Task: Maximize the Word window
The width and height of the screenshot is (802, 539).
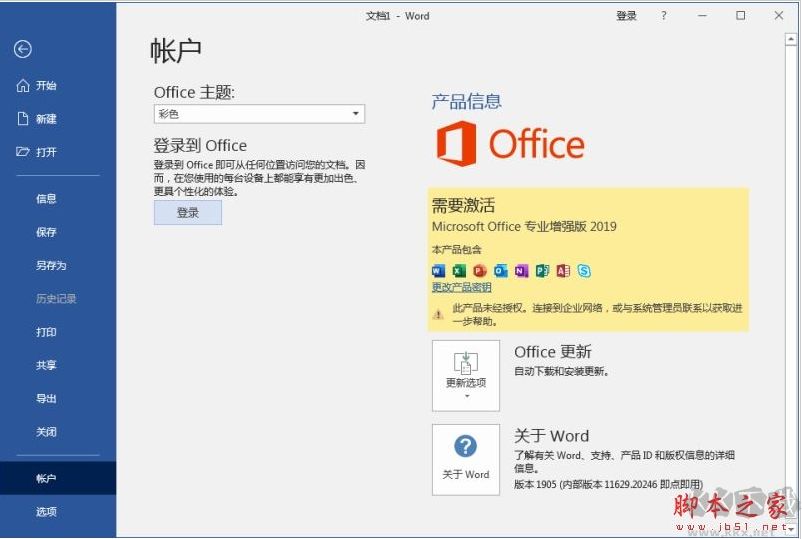Action: tap(741, 16)
